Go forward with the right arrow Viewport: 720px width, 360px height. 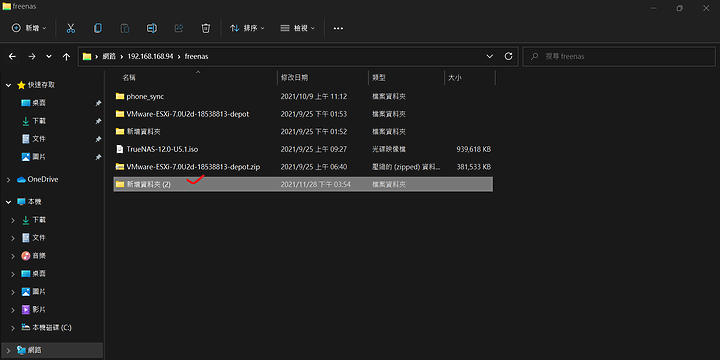point(32,56)
